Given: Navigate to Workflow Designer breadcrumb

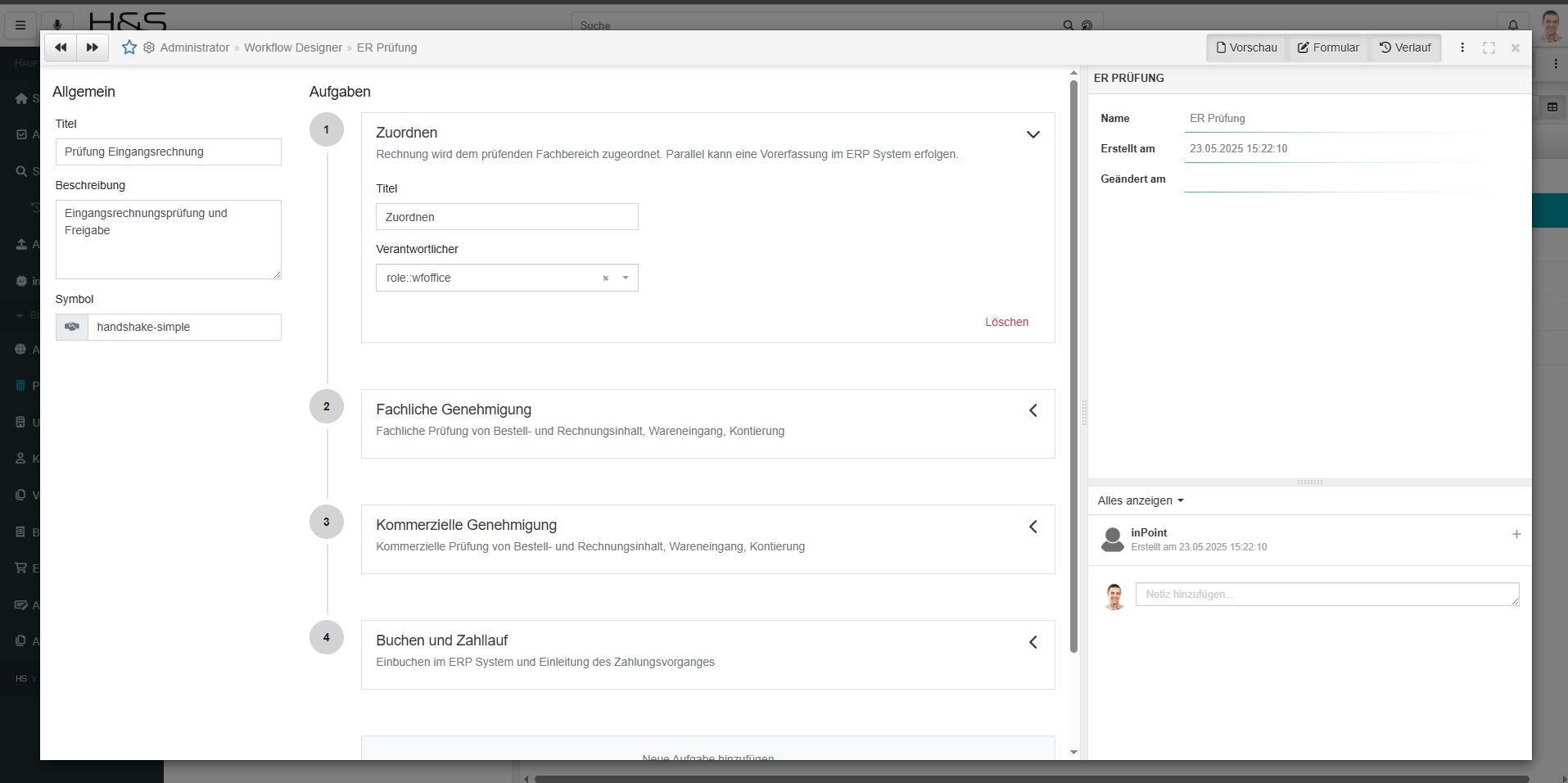Looking at the screenshot, I should [x=293, y=48].
